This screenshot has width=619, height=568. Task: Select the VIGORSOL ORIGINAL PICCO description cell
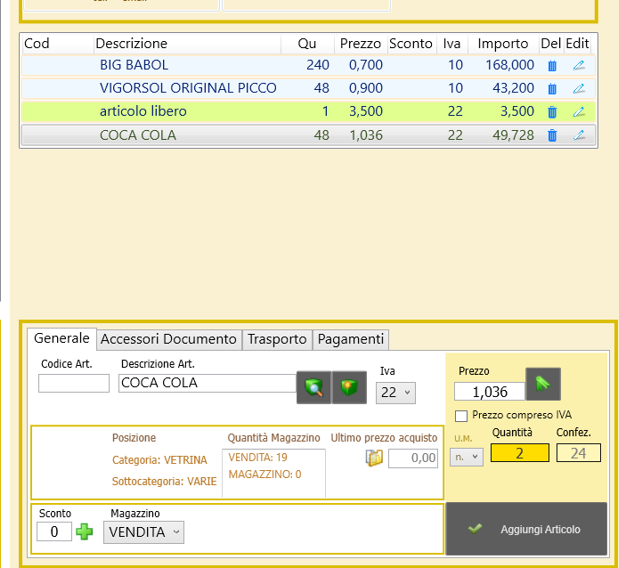click(188, 88)
